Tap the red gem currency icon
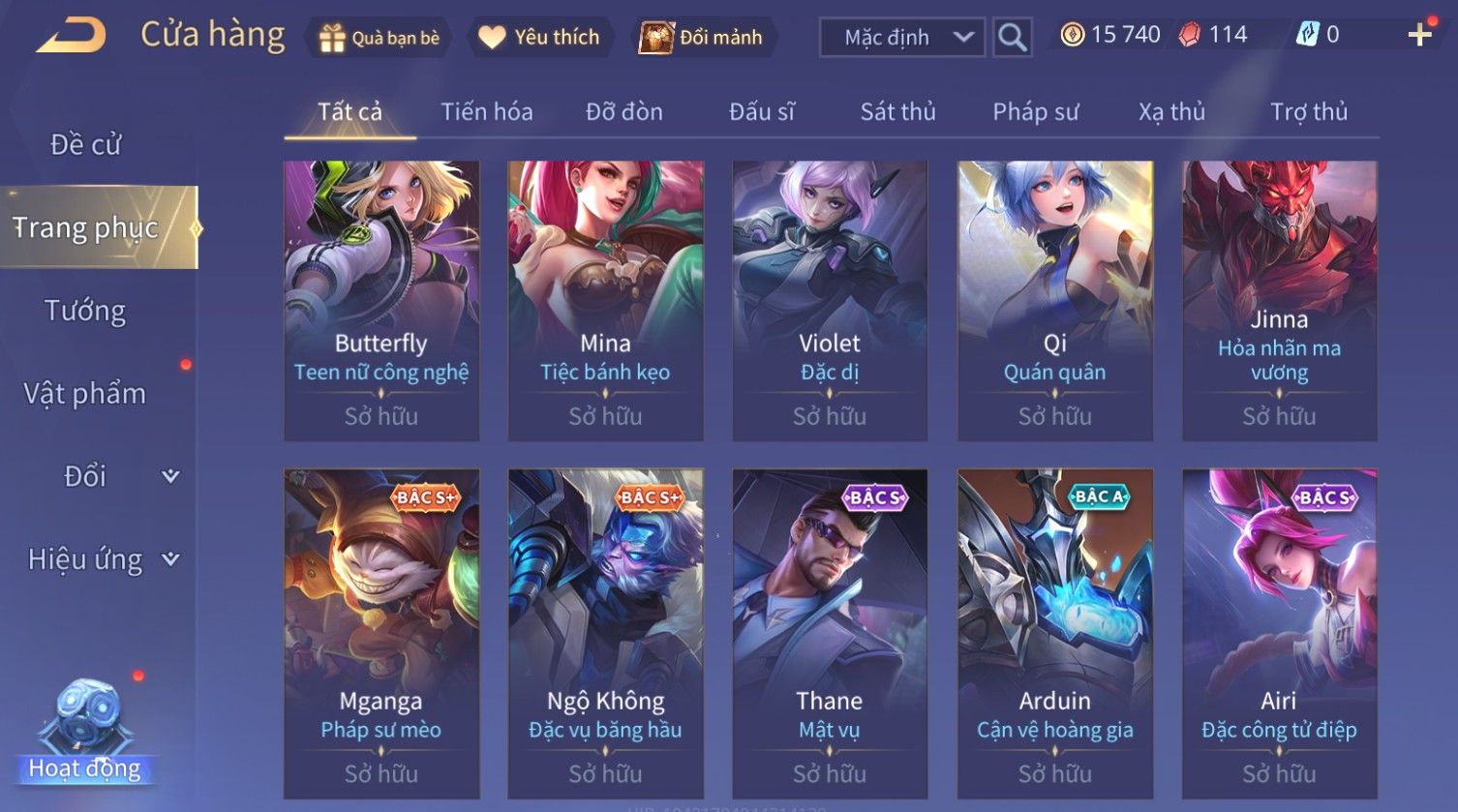The height and width of the screenshot is (812, 1458). click(1190, 35)
